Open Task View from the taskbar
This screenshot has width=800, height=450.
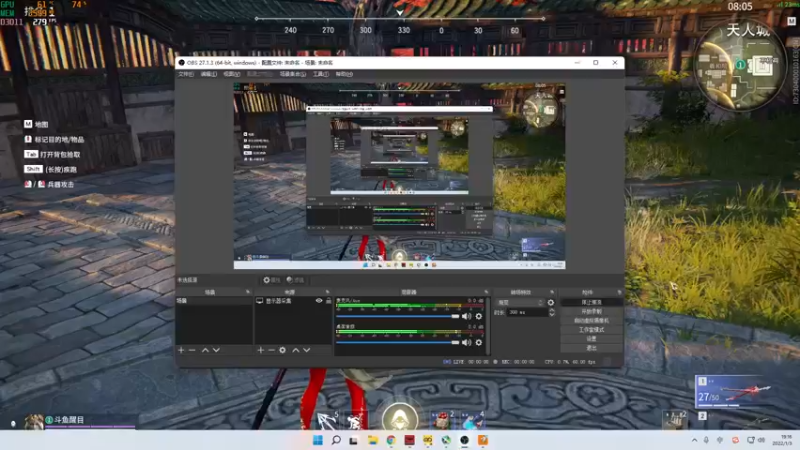pos(354,440)
